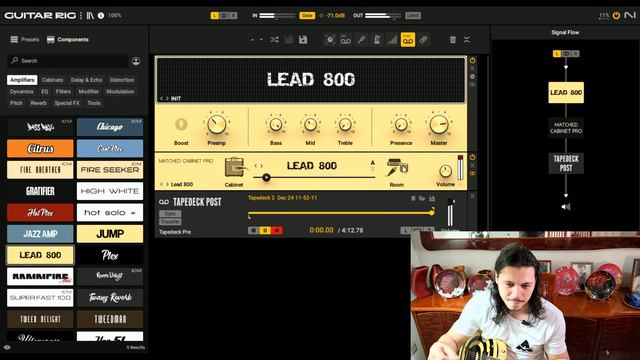Click cabinet model previous/next arrows
Screen dimensions: 640x360
tap(258, 166)
